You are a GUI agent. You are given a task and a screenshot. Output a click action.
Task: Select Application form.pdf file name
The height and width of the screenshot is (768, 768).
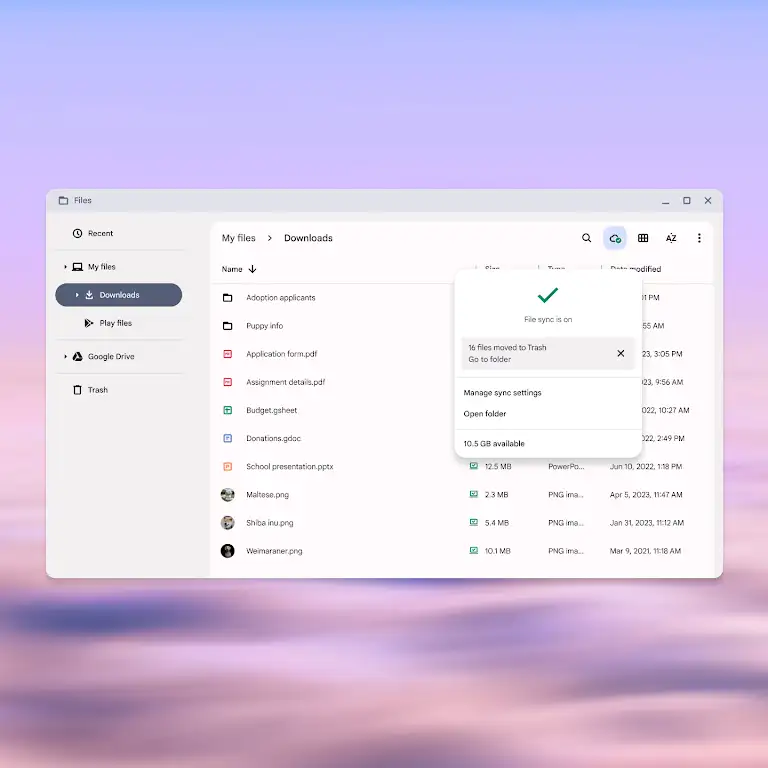pyautogui.click(x=282, y=354)
